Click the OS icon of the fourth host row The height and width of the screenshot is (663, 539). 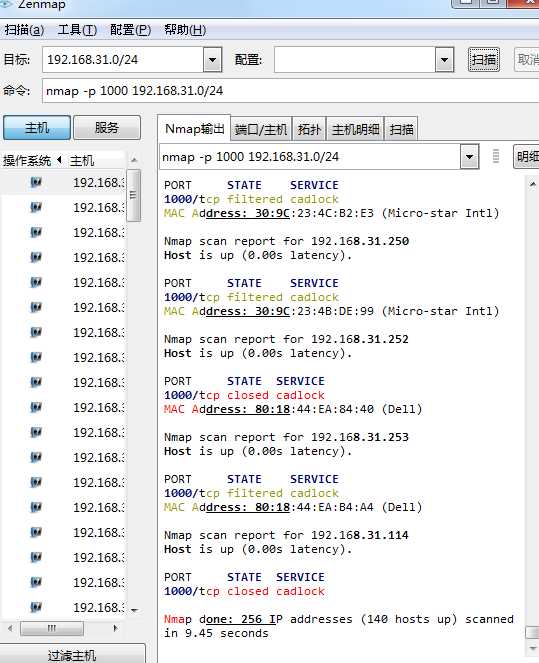pyautogui.click(x=36, y=257)
